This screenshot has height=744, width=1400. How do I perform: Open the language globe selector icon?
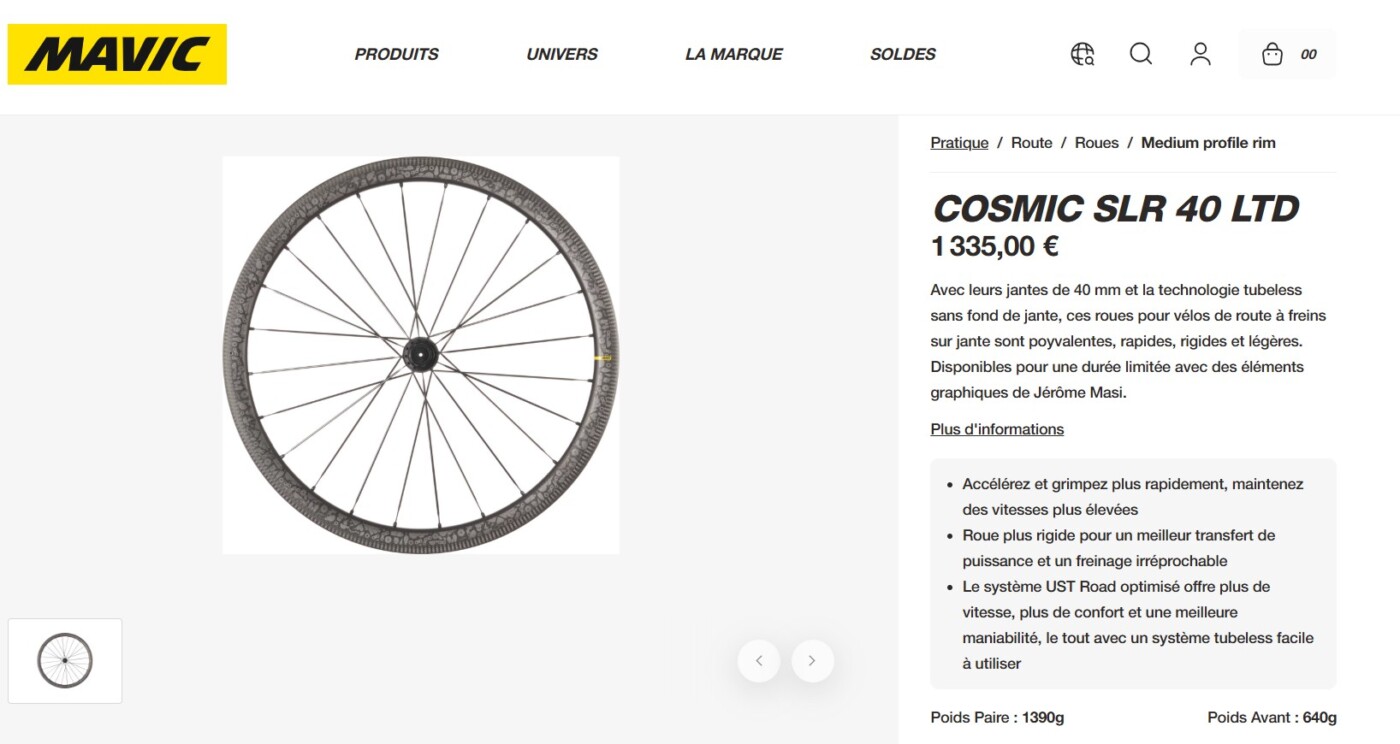[x=1082, y=54]
